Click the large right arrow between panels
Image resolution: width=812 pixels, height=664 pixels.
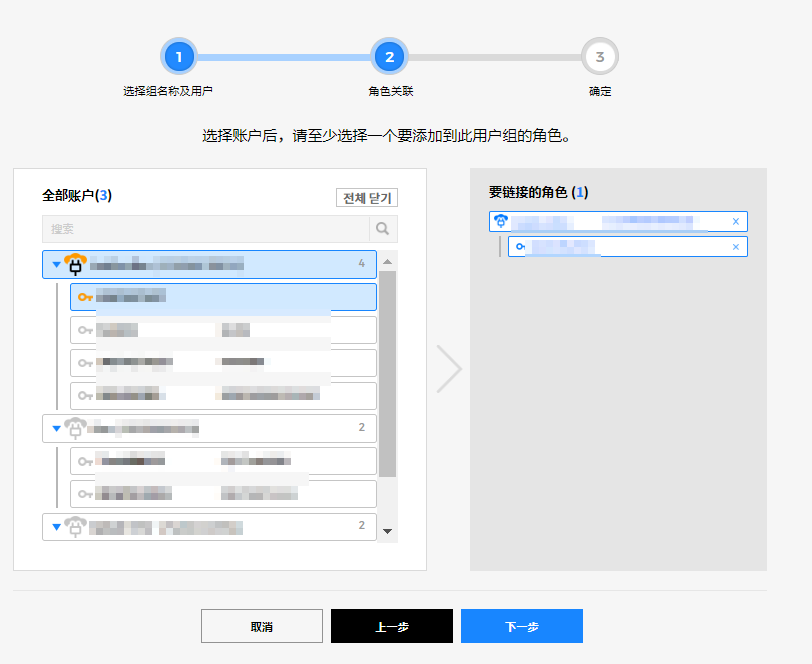pyautogui.click(x=448, y=369)
